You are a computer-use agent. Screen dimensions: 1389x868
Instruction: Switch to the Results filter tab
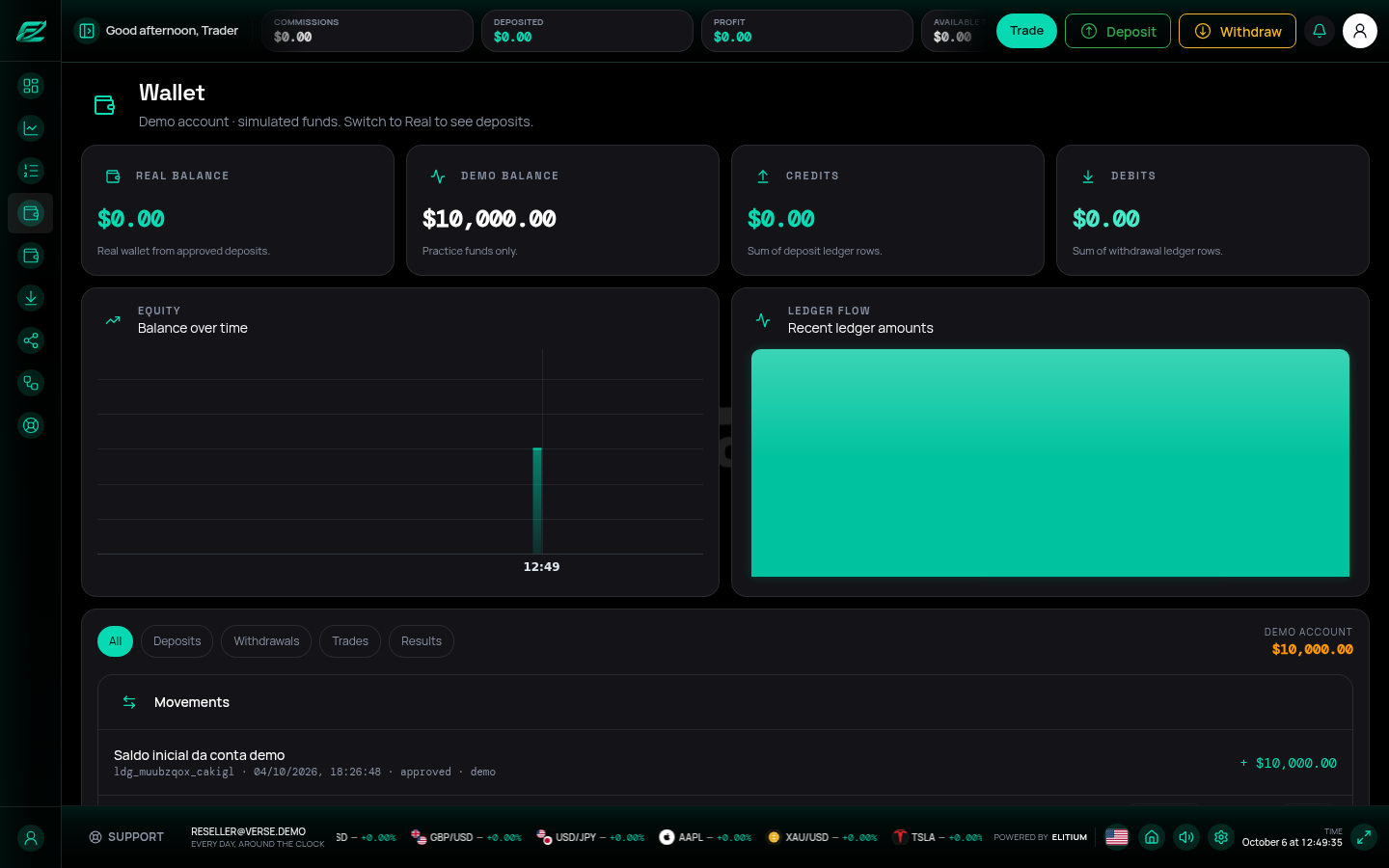[x=422, y=641]
